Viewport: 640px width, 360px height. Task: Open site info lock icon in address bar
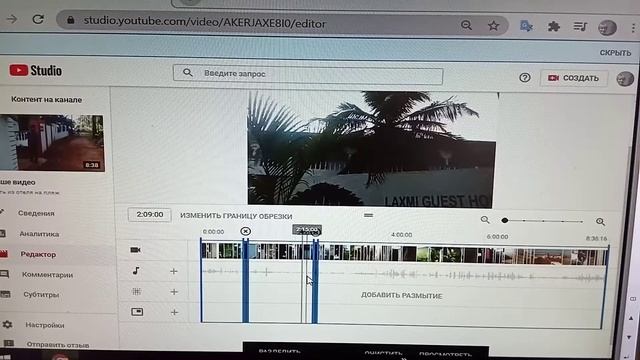70,20
